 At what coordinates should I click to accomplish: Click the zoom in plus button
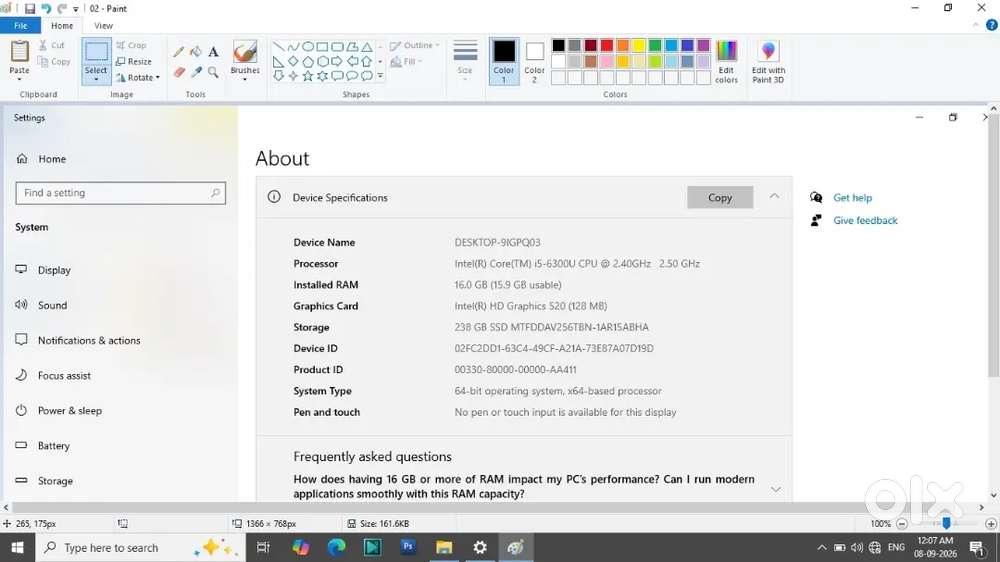pos(991,524)
